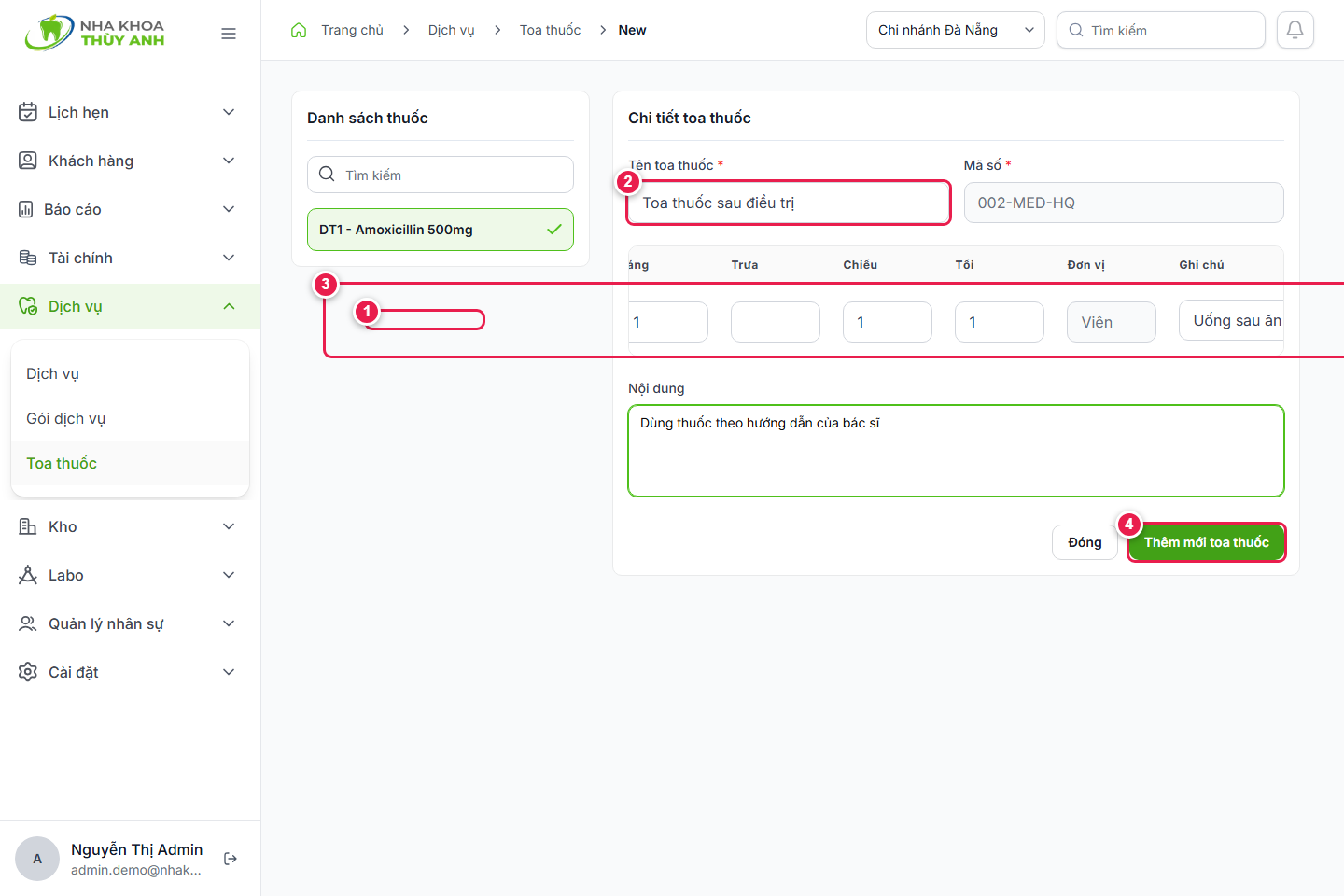Click the user avatar letter A
This screenshot has width=1344, height=896.
point(37,859)
